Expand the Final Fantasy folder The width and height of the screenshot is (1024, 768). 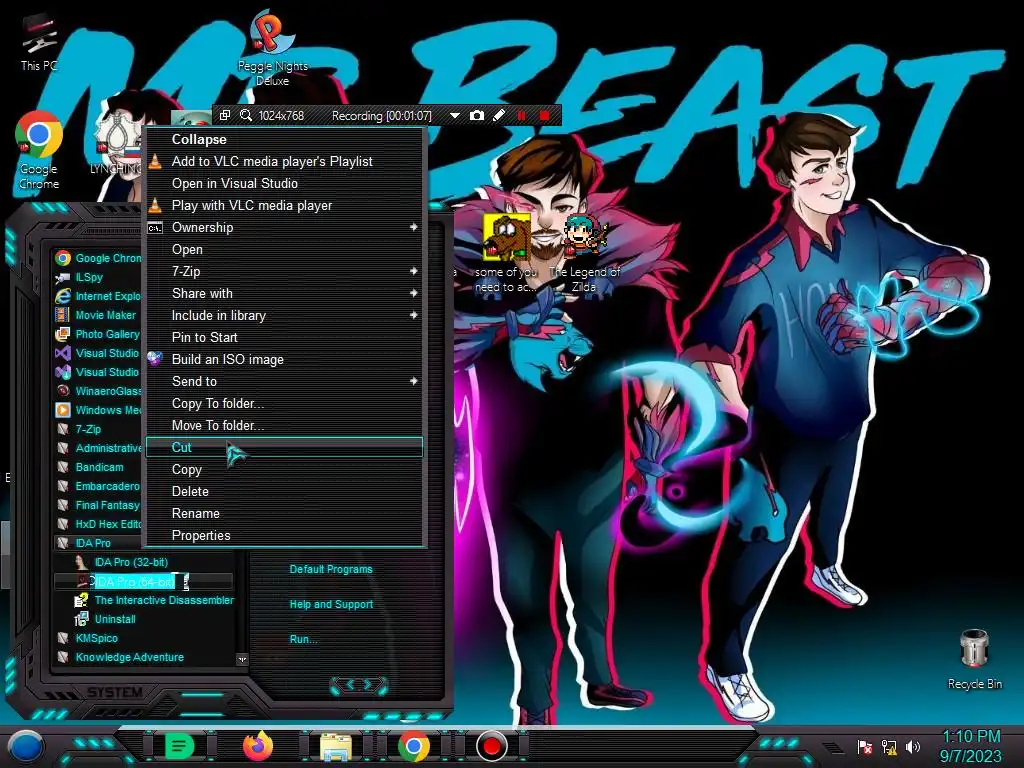[98, 505]
